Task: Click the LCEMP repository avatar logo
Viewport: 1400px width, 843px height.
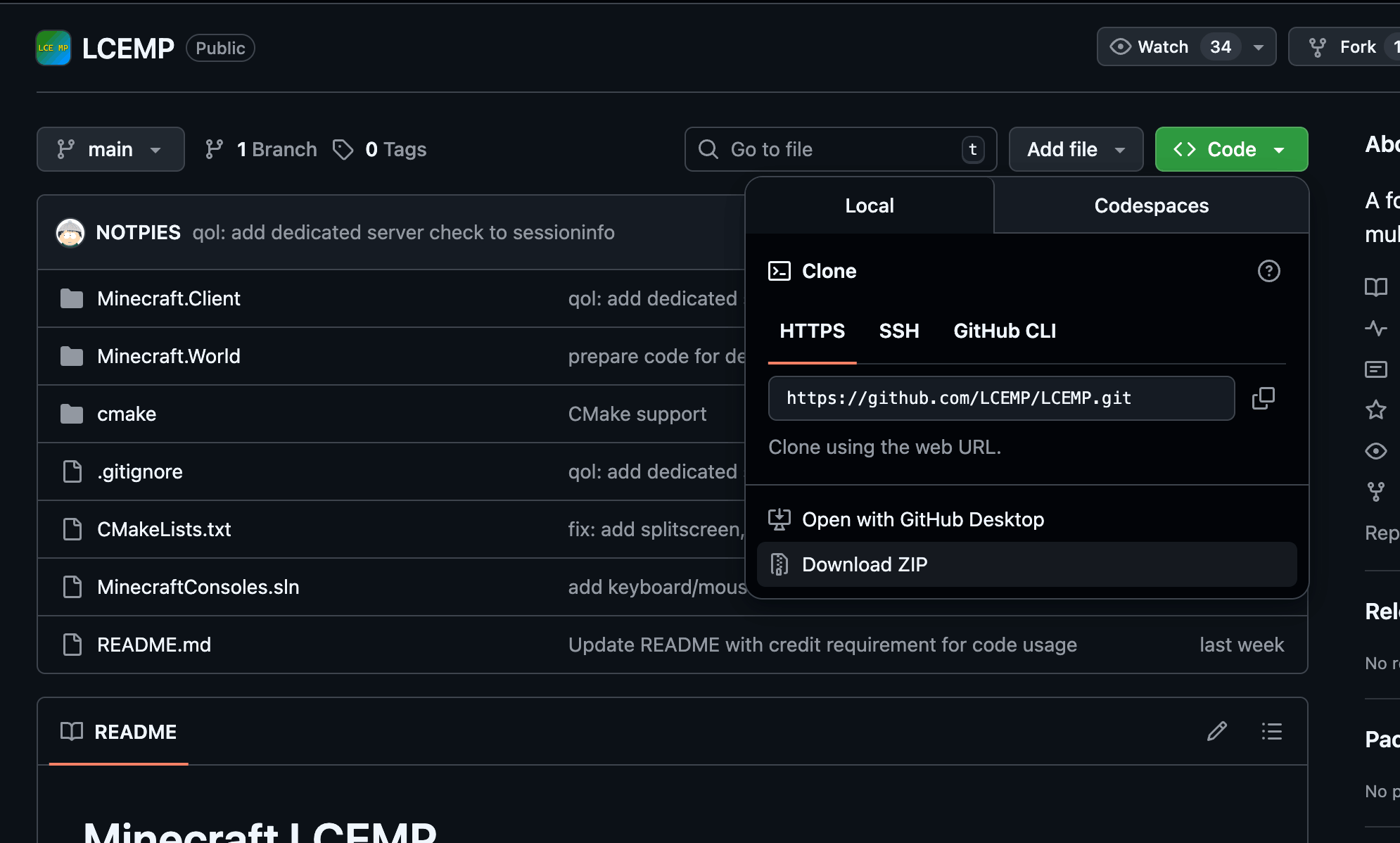Action: [53, 48]
